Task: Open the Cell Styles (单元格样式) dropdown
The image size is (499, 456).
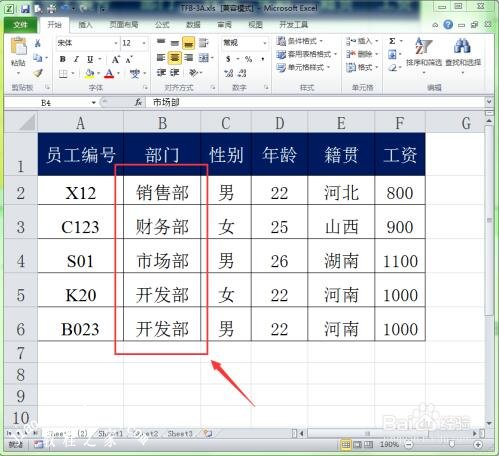Action: pos(303,67)
